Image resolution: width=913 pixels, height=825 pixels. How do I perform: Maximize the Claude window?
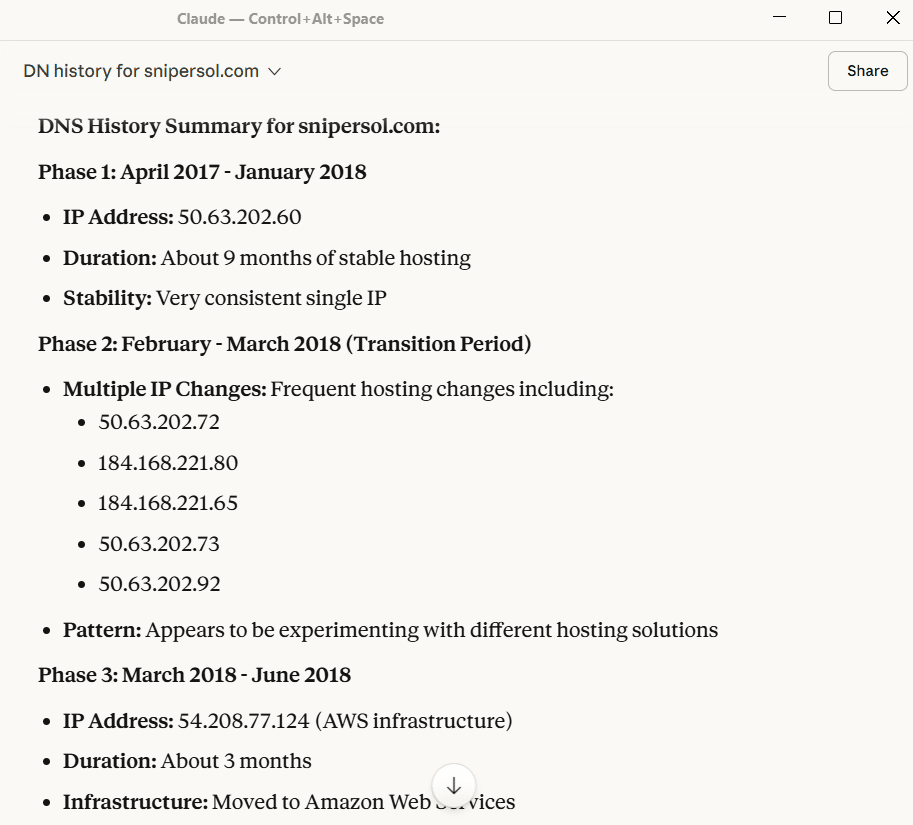click(x=835, y=17)
